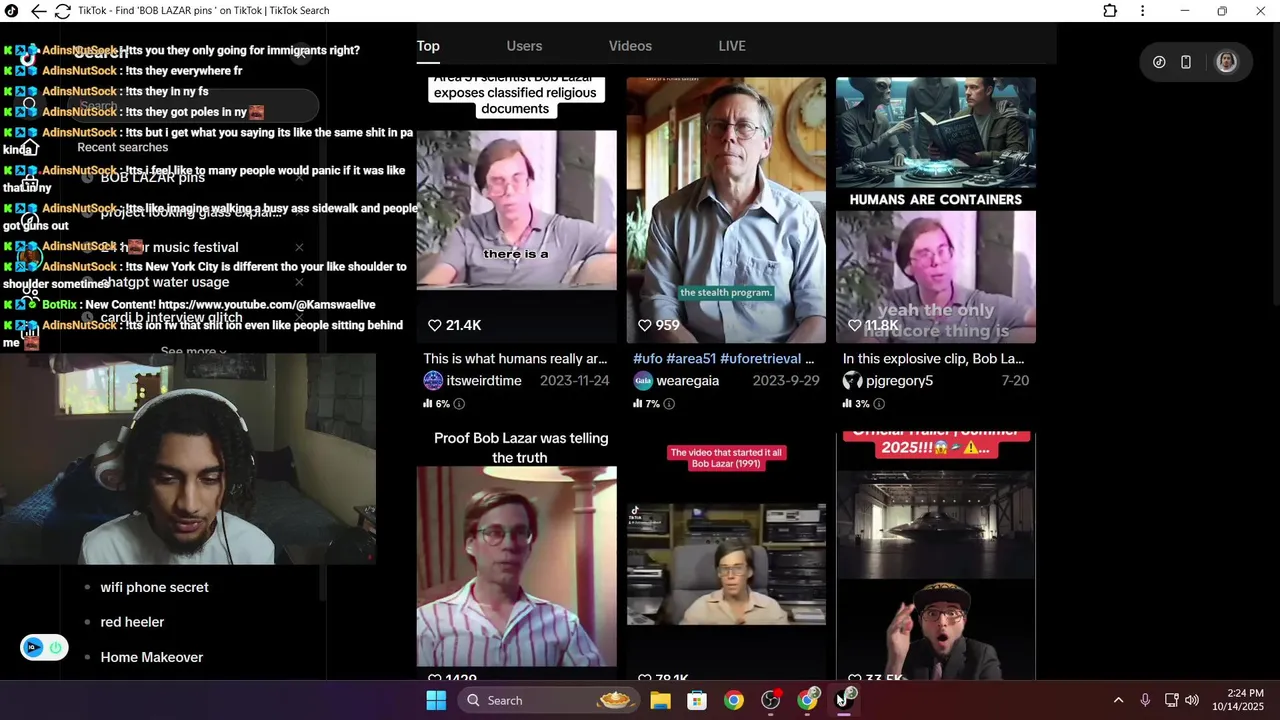The width and height of the screenshot is (1280, 720).
Task: Open the Proof Bob Lazar video thumbnail
Action: click(x=516, y=555)
